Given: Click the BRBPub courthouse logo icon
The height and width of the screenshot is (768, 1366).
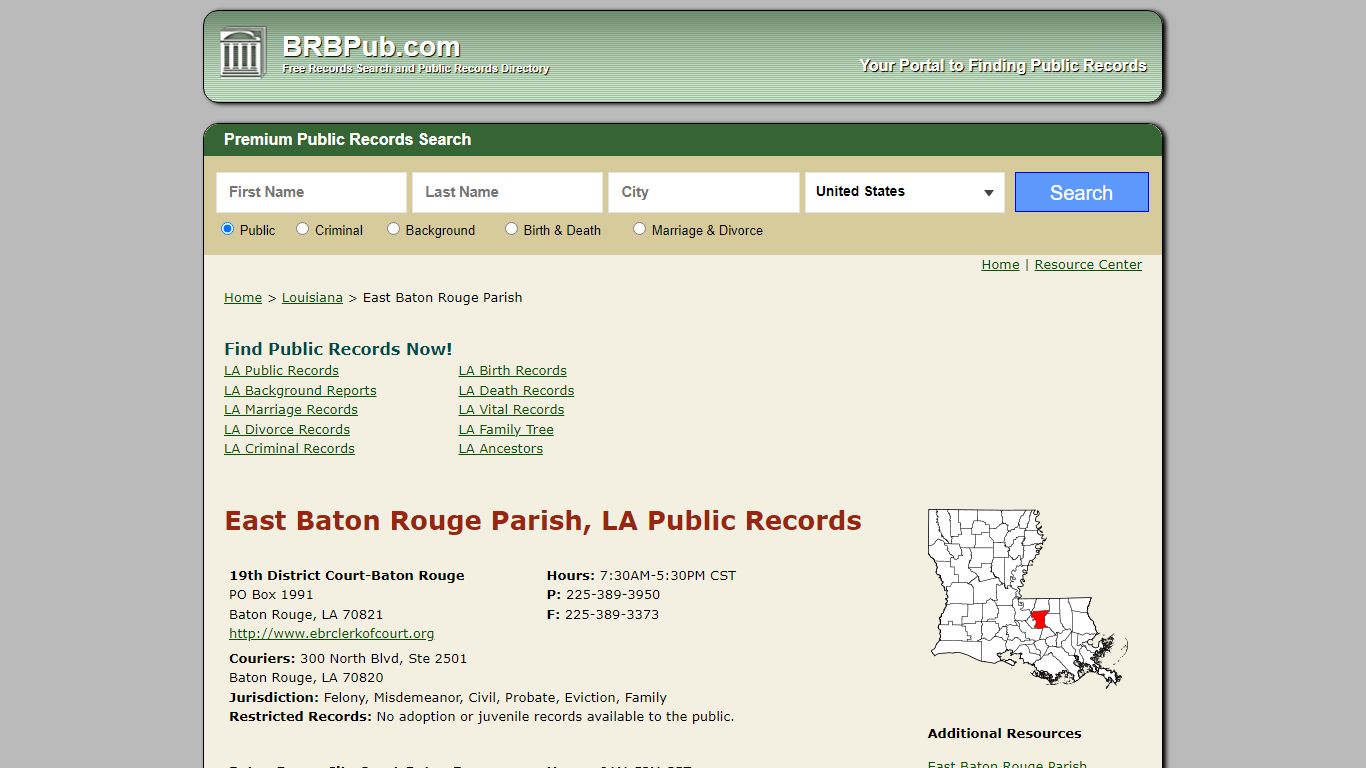Looking at the screenshot, I should 243,53.
